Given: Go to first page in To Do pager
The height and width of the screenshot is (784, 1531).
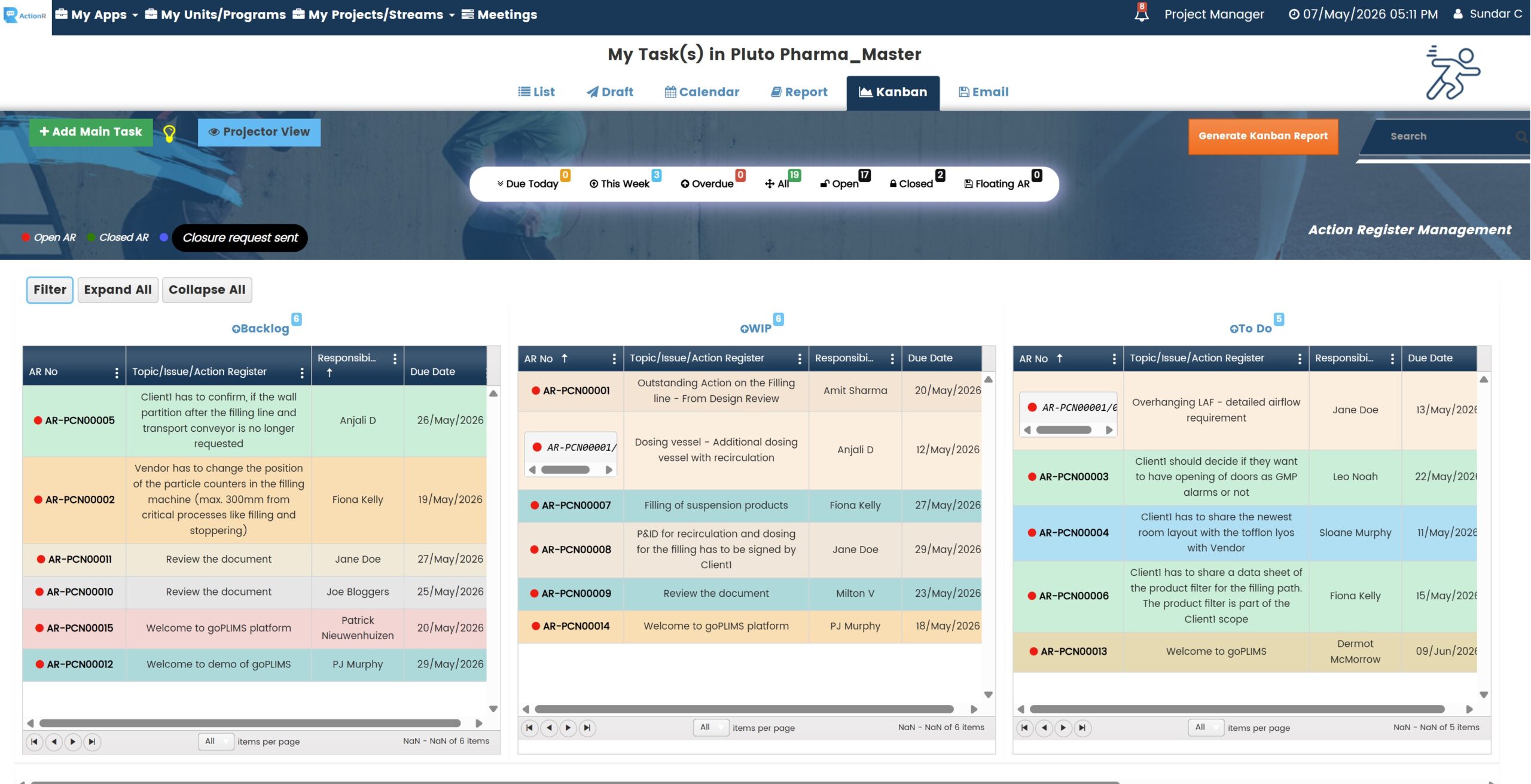Looking at the screenshot, I should [1025, 728].
